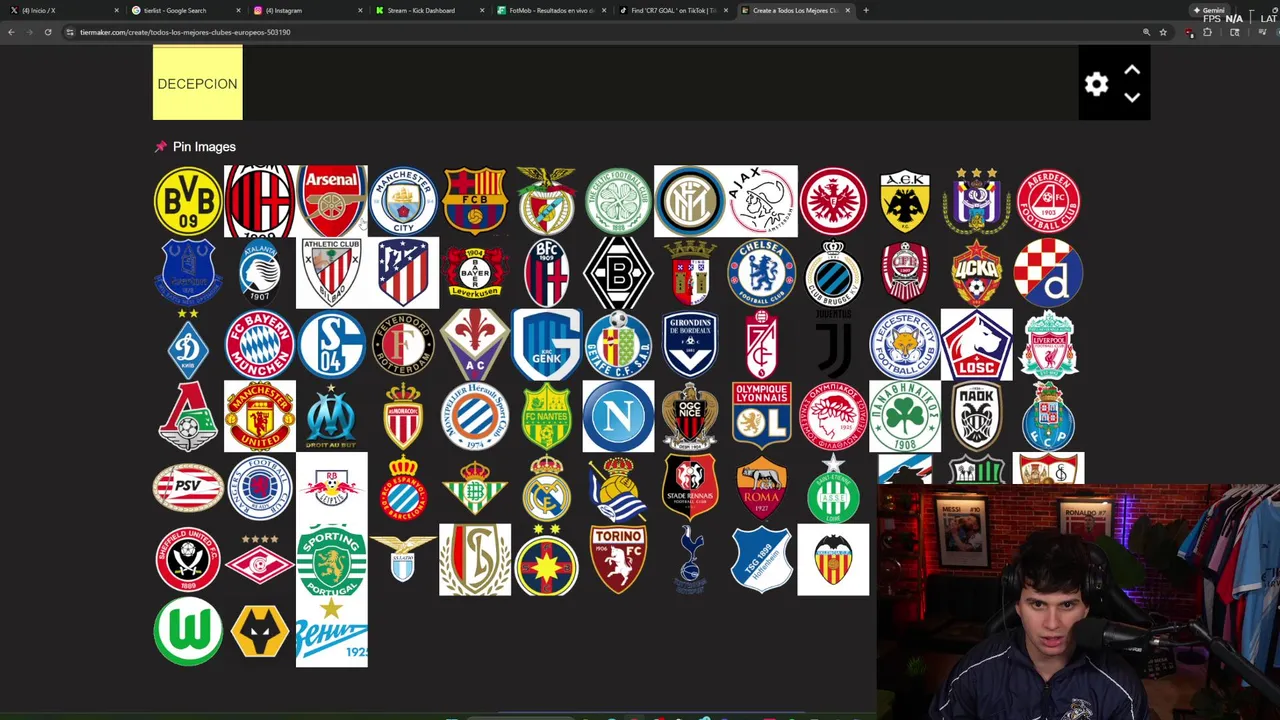Pick the Leicester City fox badge
This screenshot has width=1280, height=720.
(x=905, y=344)
